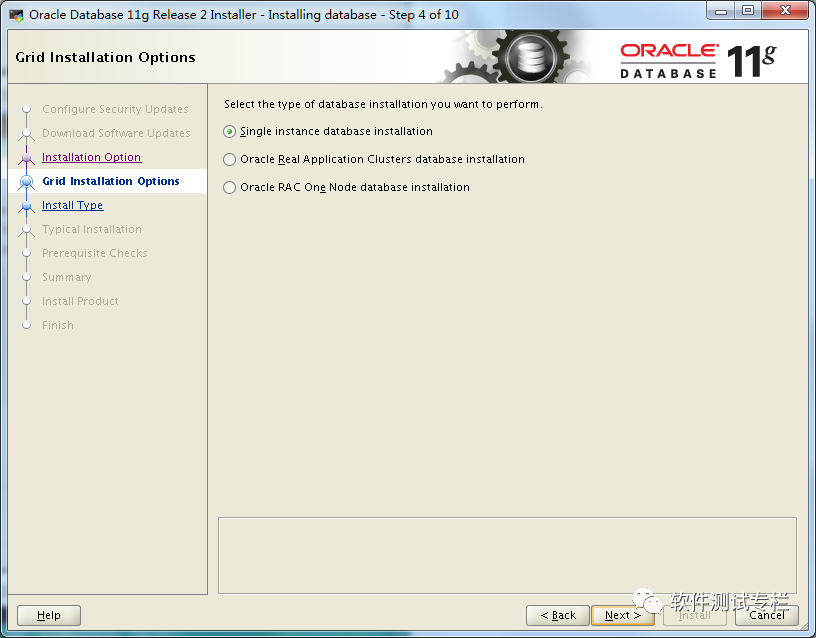Click the Grid Installation Options page heading

pos(106,57)
